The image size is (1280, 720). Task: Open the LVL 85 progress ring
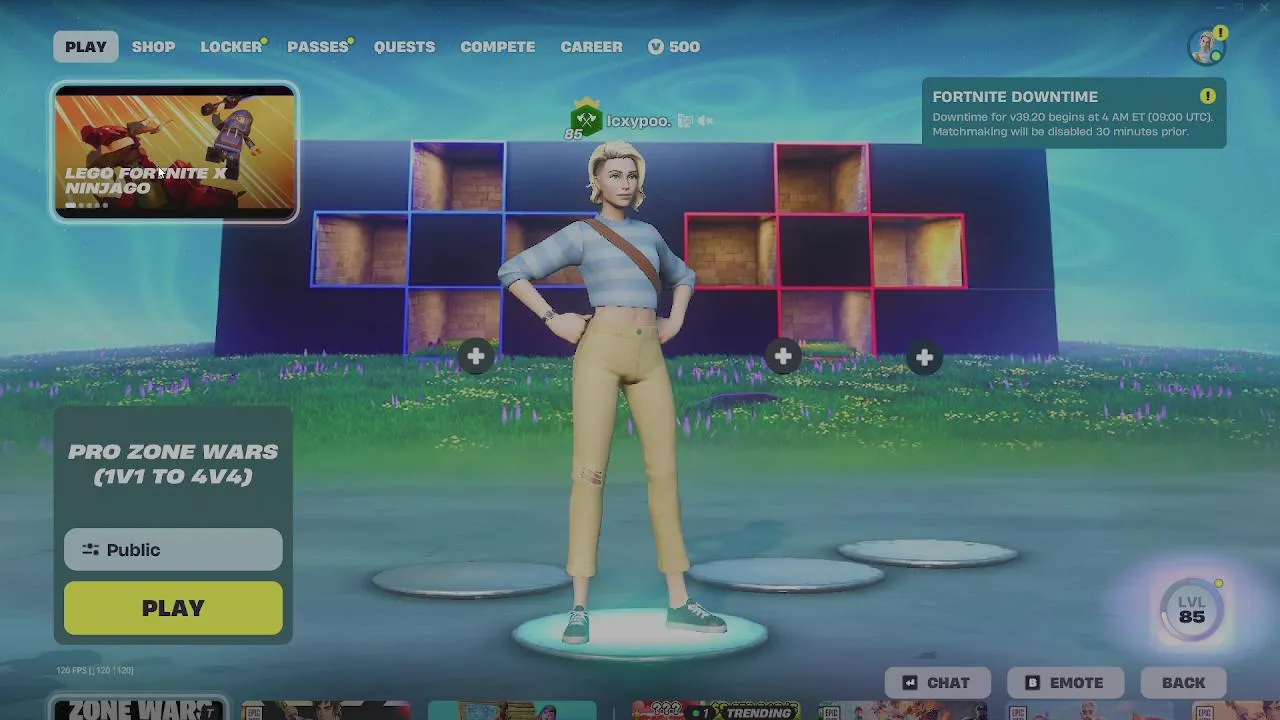1191,610
